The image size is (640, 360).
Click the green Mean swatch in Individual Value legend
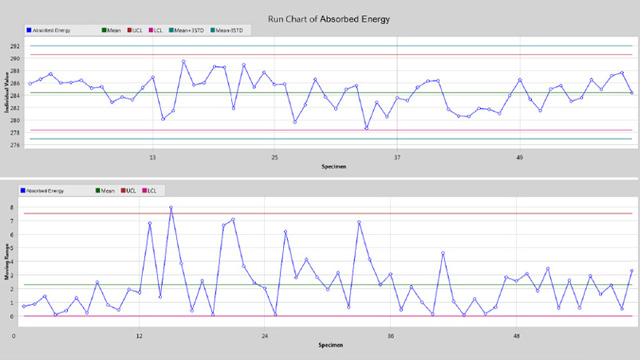click(104, 30)
